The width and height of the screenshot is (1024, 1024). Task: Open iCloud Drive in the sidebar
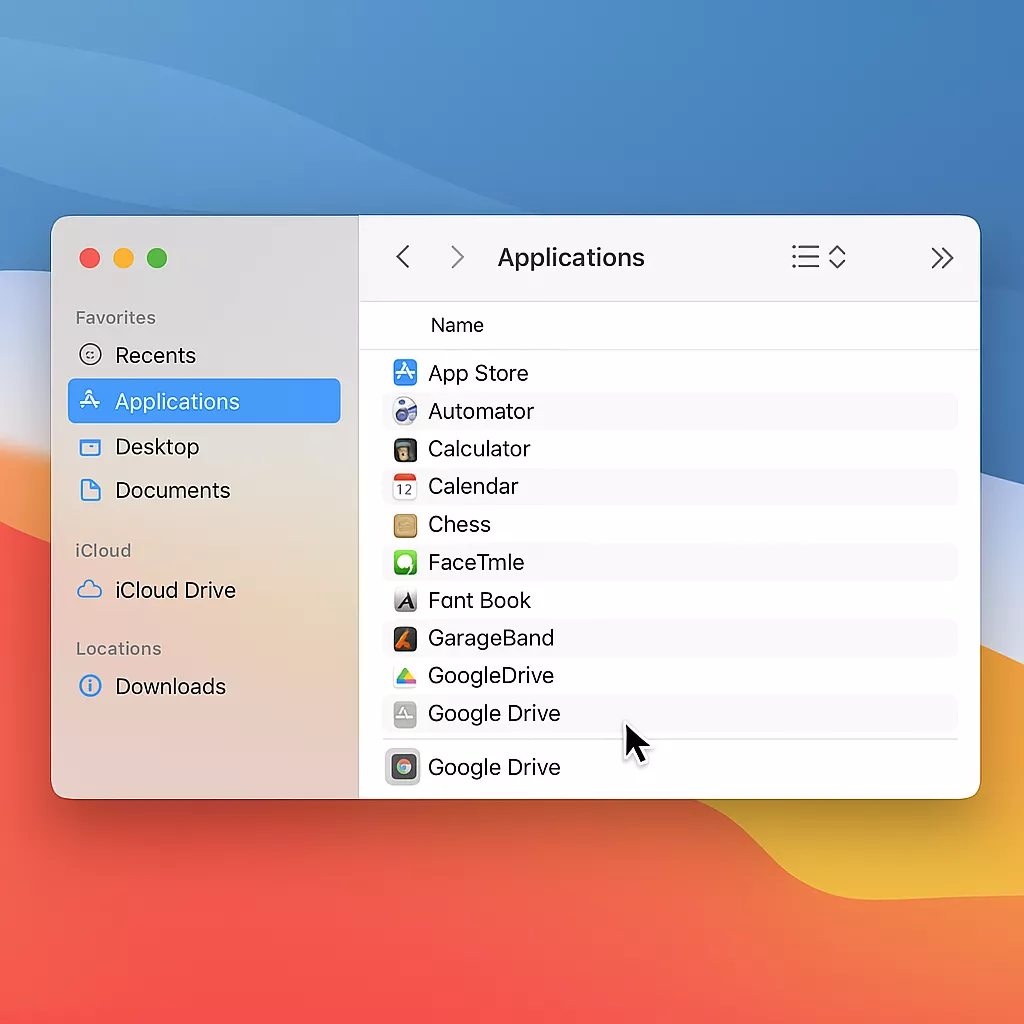coord(175,590)
